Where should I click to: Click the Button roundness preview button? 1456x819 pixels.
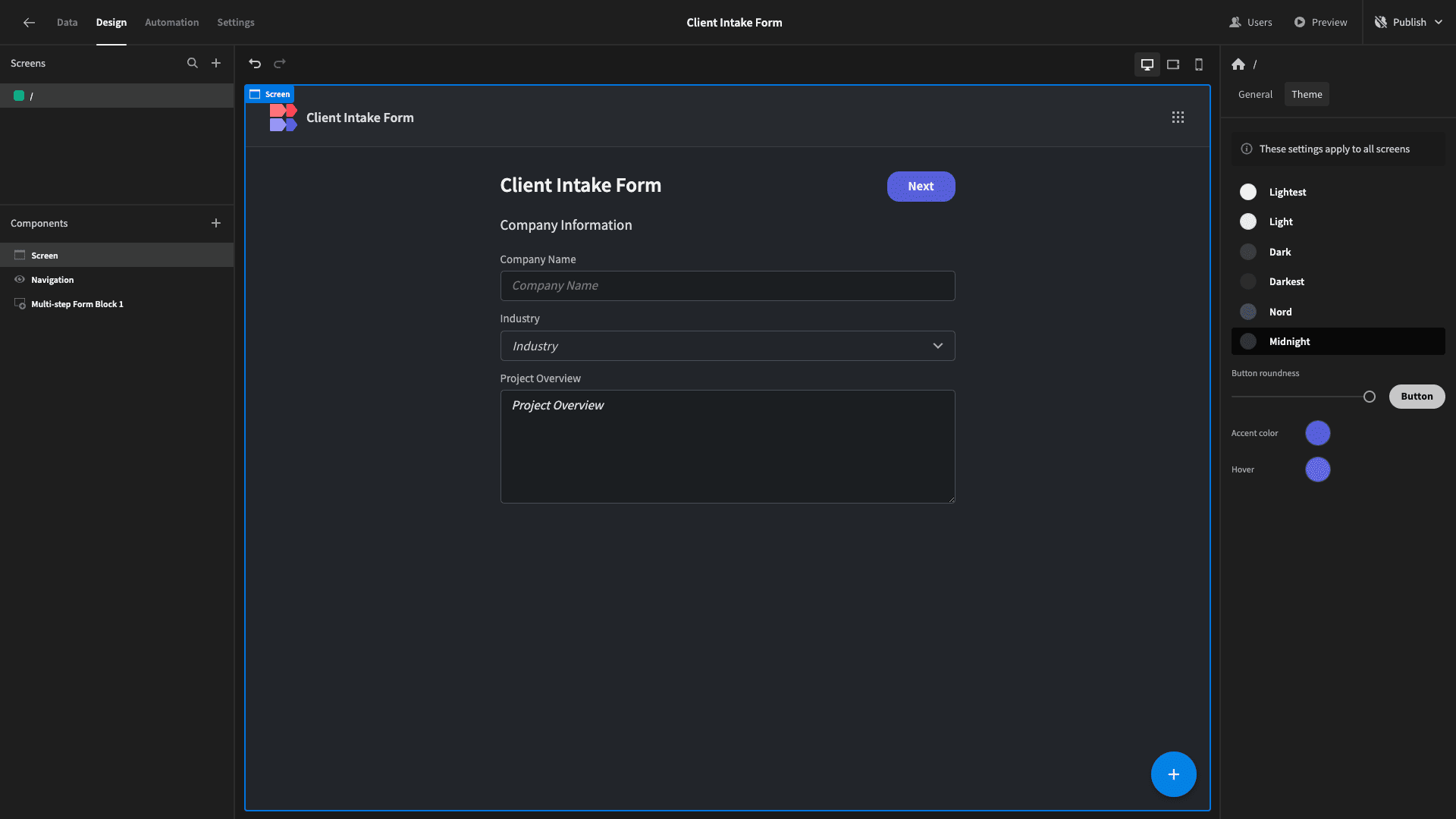1417,397
